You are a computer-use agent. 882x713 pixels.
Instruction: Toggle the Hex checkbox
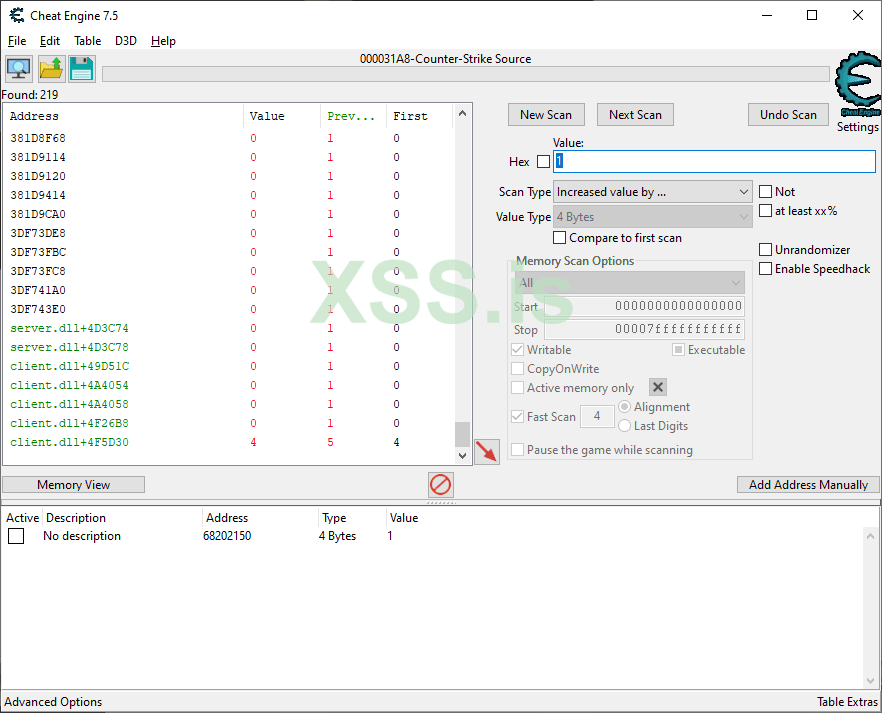543,162
